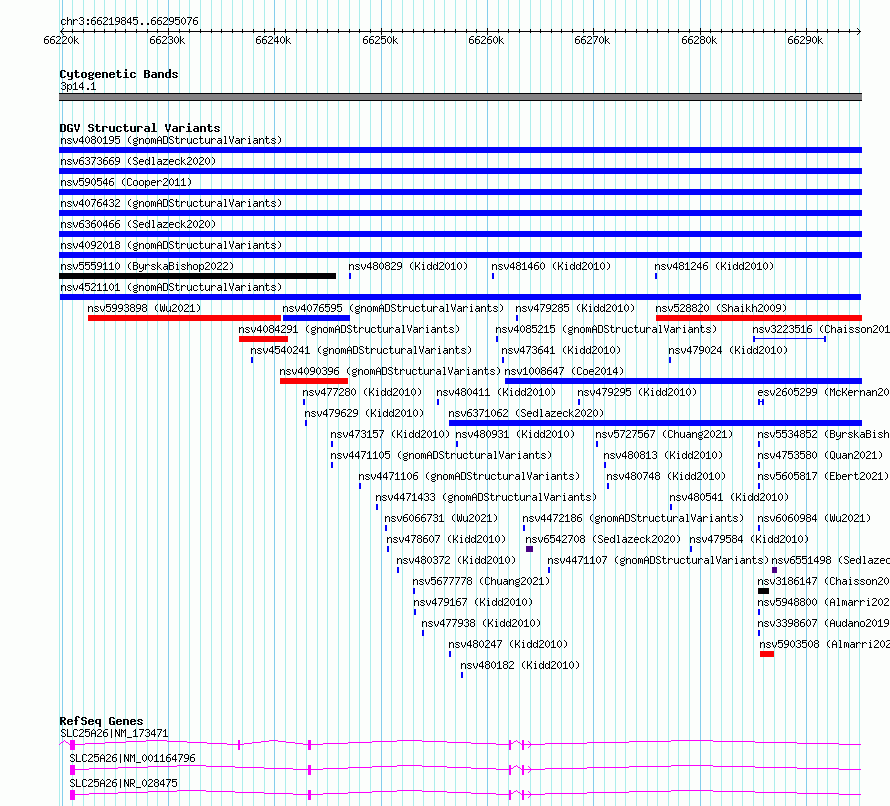This screenshot has height=806, width=890.
Task: Click nsv4472186 gnomAD variant label
Action: pos(633,518)
